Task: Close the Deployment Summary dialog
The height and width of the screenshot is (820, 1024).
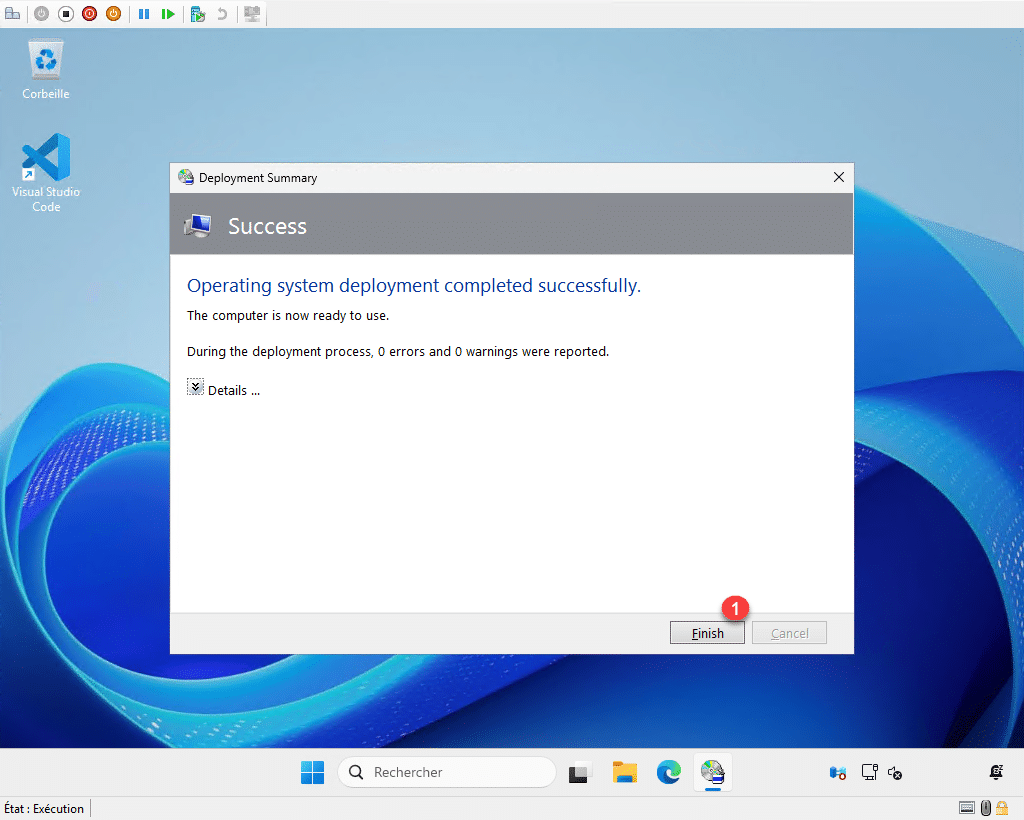Action: pos(839,177)
